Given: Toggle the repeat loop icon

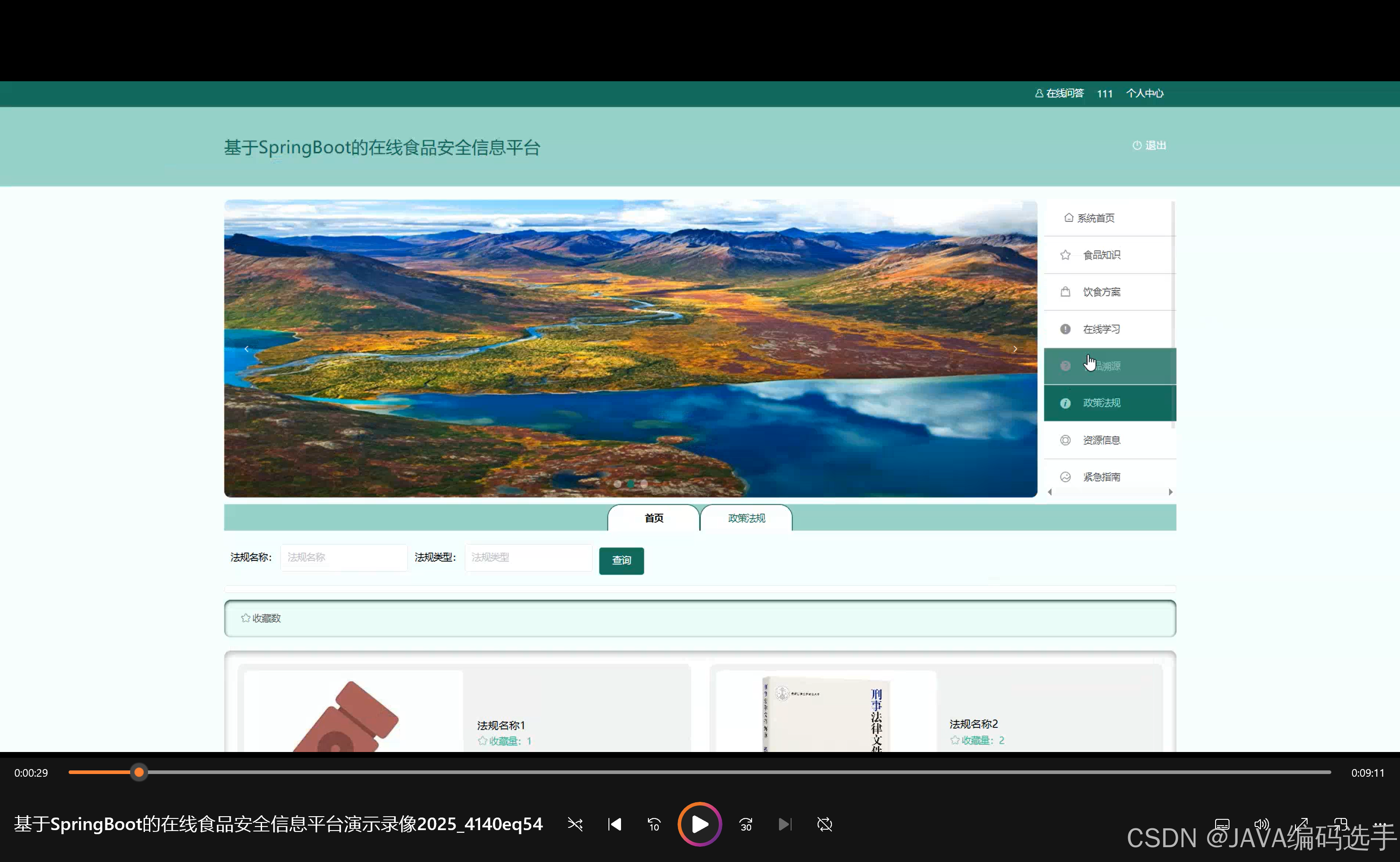Looking at the screenshot, I should 824,824.
